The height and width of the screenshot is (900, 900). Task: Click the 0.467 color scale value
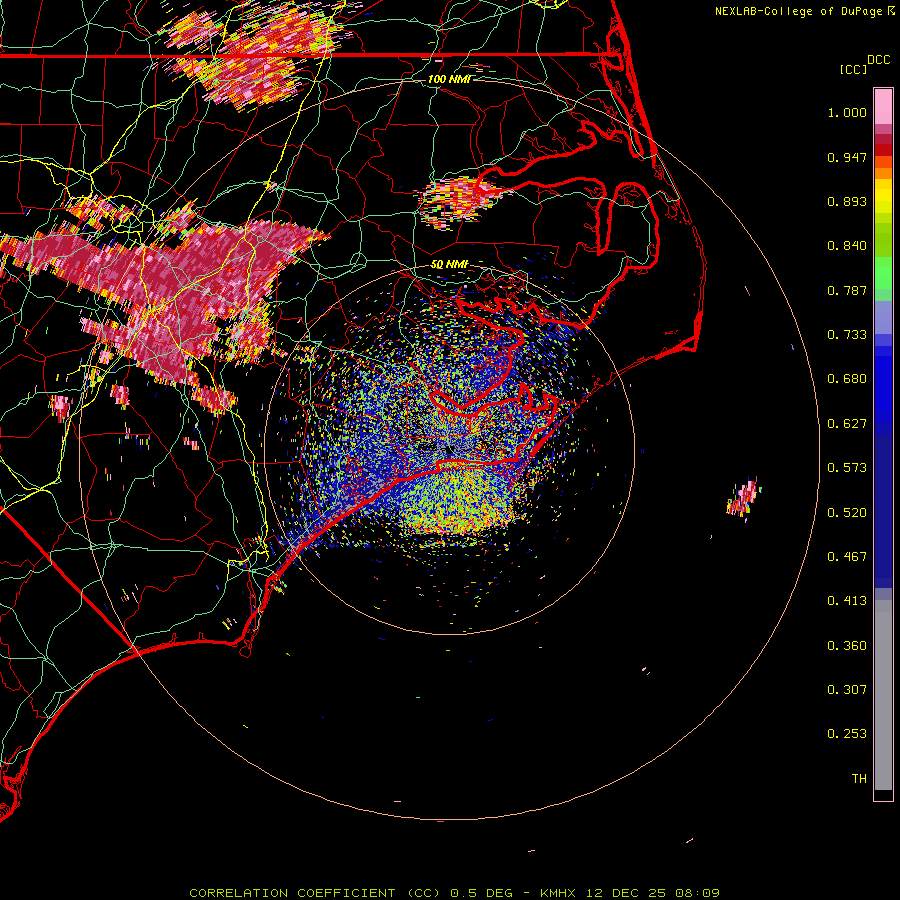pos(847,557)
